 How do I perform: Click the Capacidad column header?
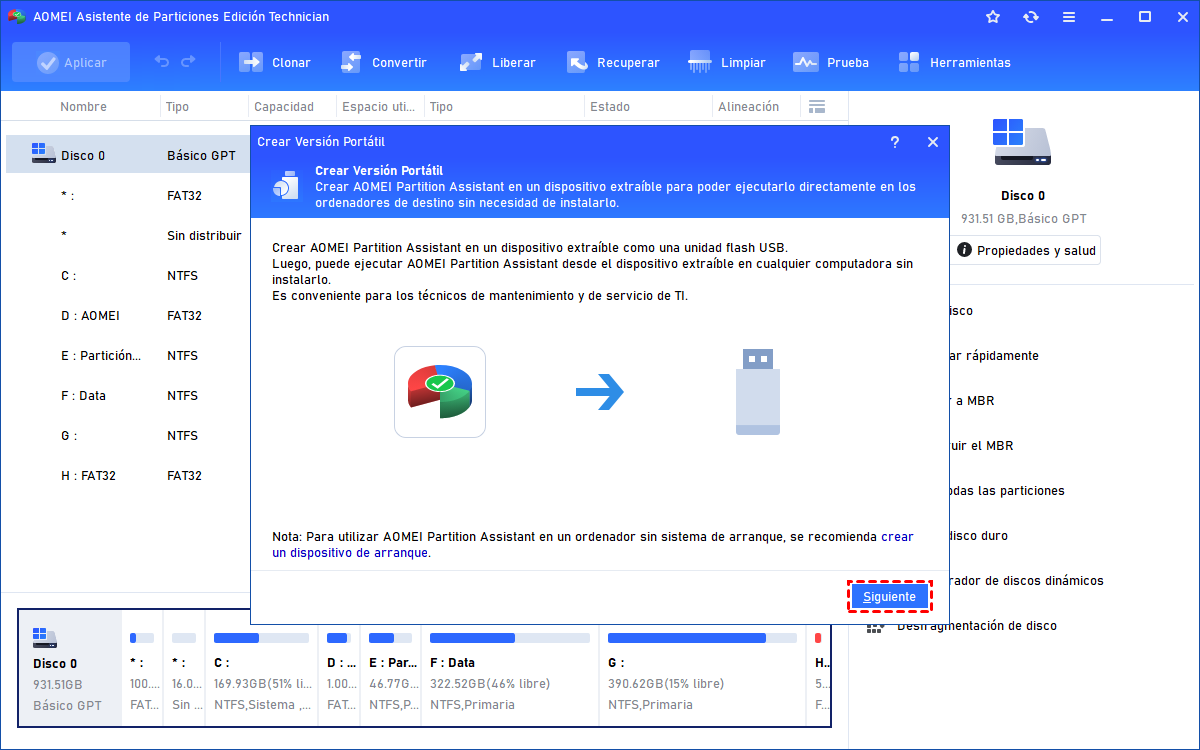(x=284, y=106)
